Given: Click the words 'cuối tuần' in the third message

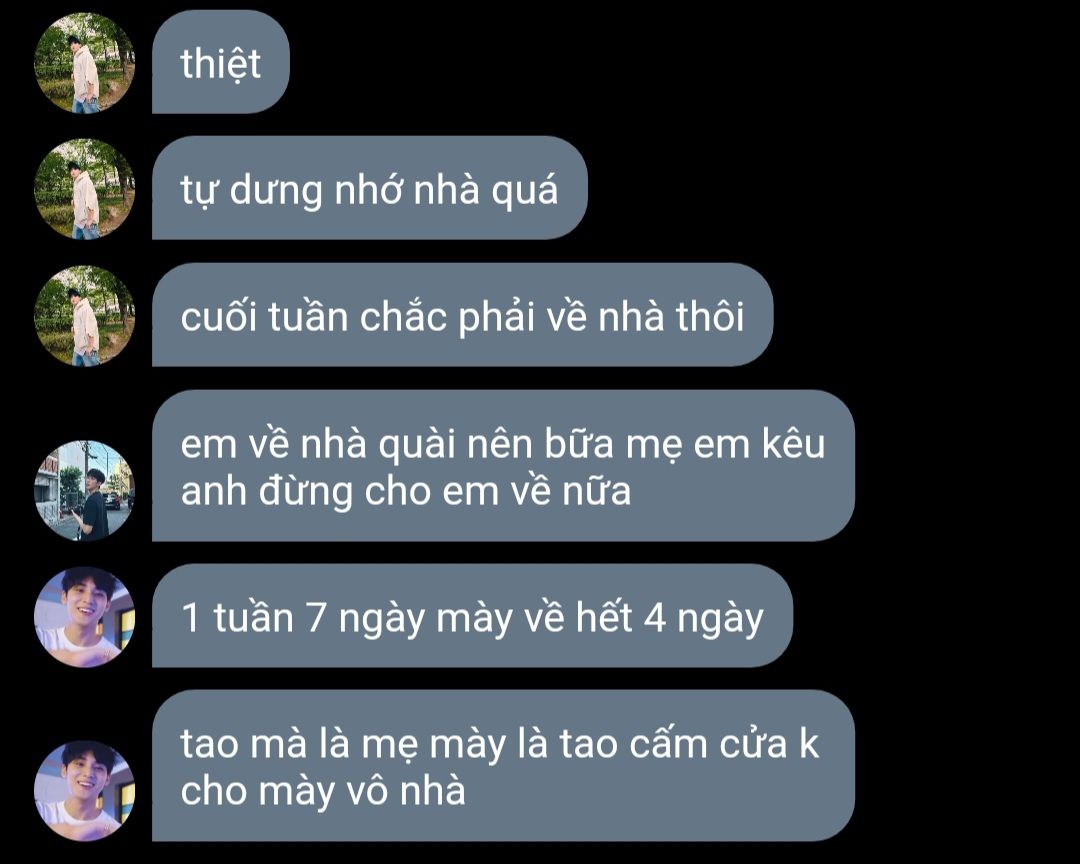Looking at the screenshot, I should pyautogui.click(x=264, y=316).
